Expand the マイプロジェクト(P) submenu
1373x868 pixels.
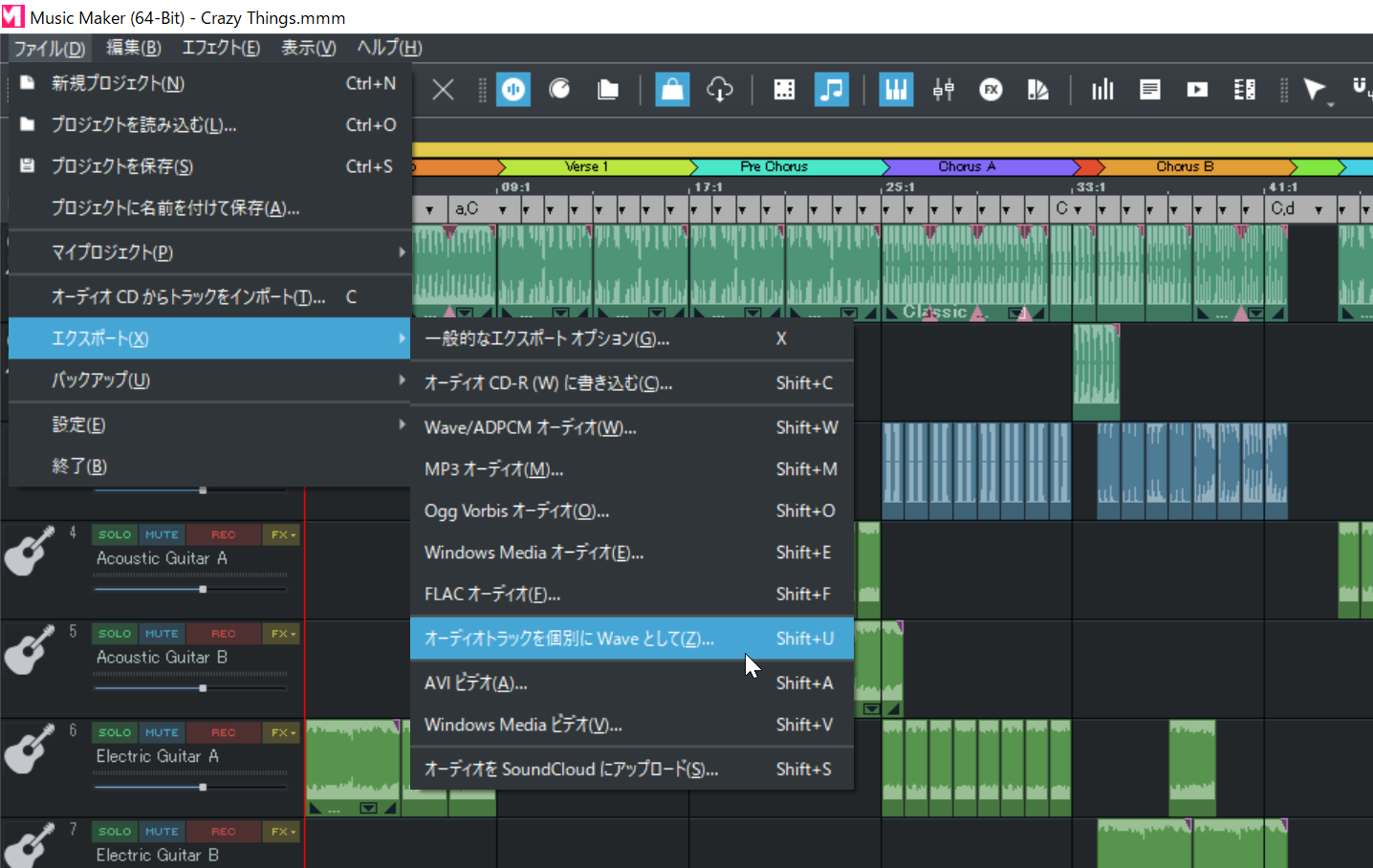click(x=209, y=252)
